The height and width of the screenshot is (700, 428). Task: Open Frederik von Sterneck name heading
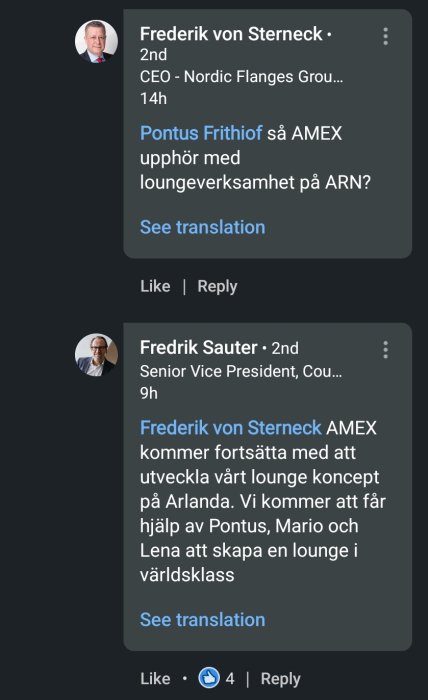(231, 34)
